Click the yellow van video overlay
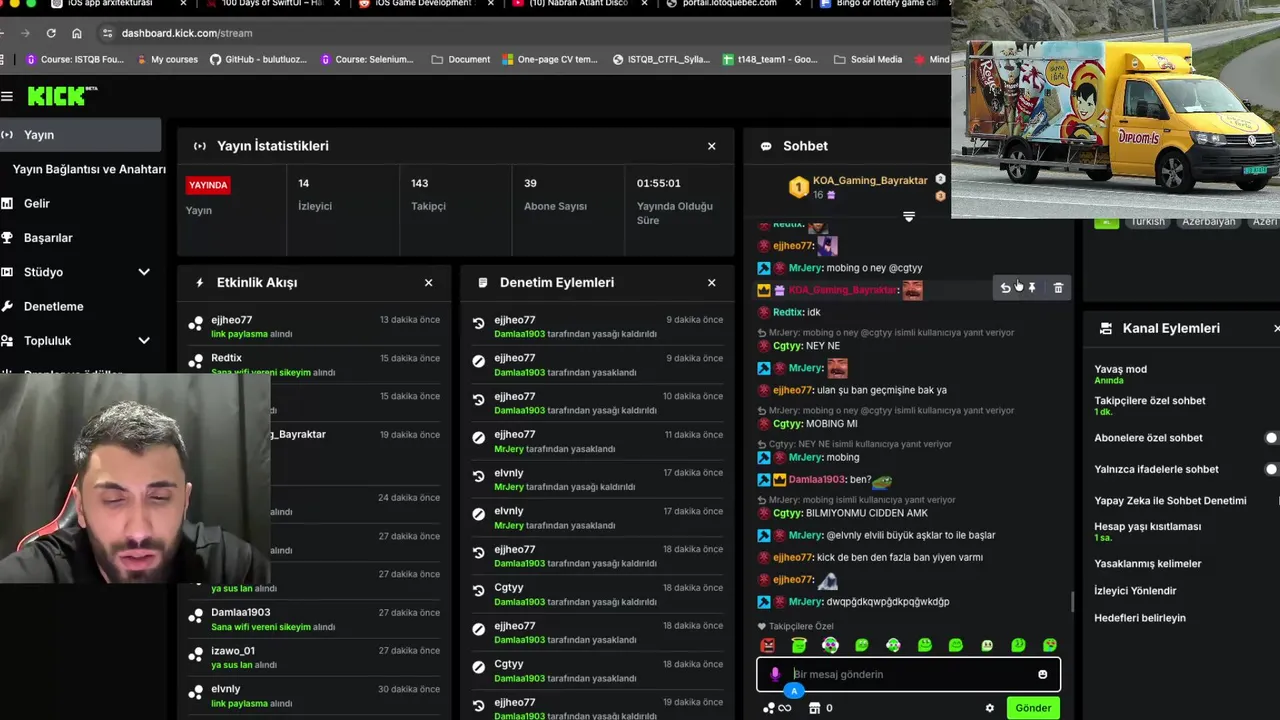 pyautogui.click(x=1115, y=110)
